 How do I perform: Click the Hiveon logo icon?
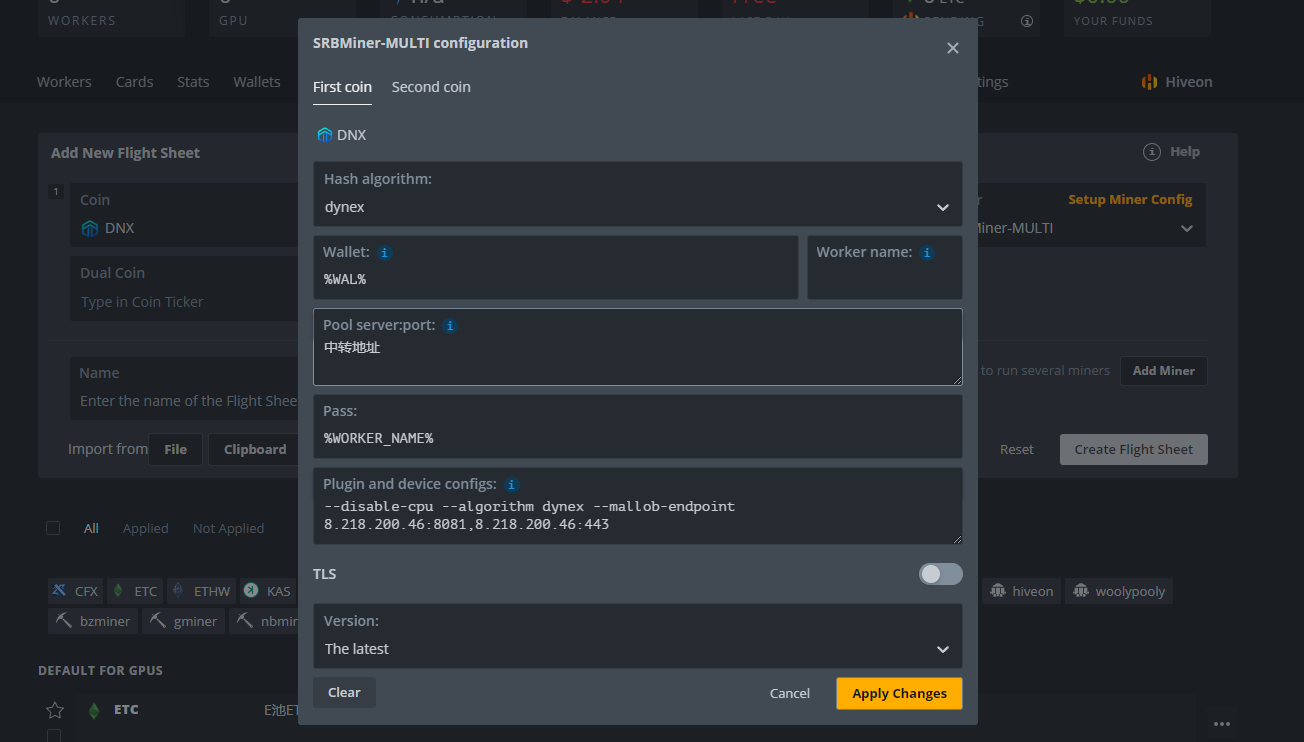point(1149,82)
